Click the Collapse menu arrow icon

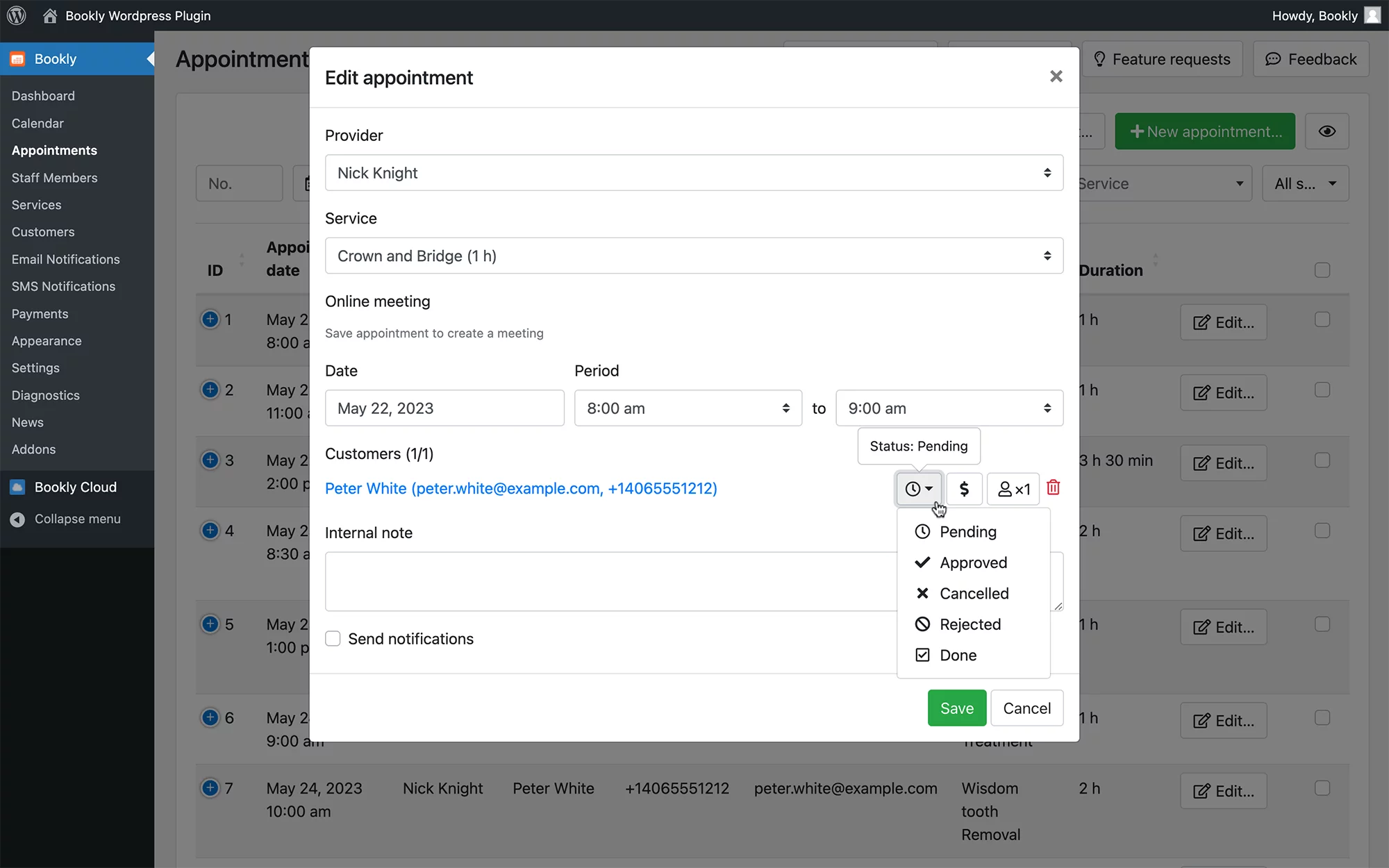tap(17, 519)
